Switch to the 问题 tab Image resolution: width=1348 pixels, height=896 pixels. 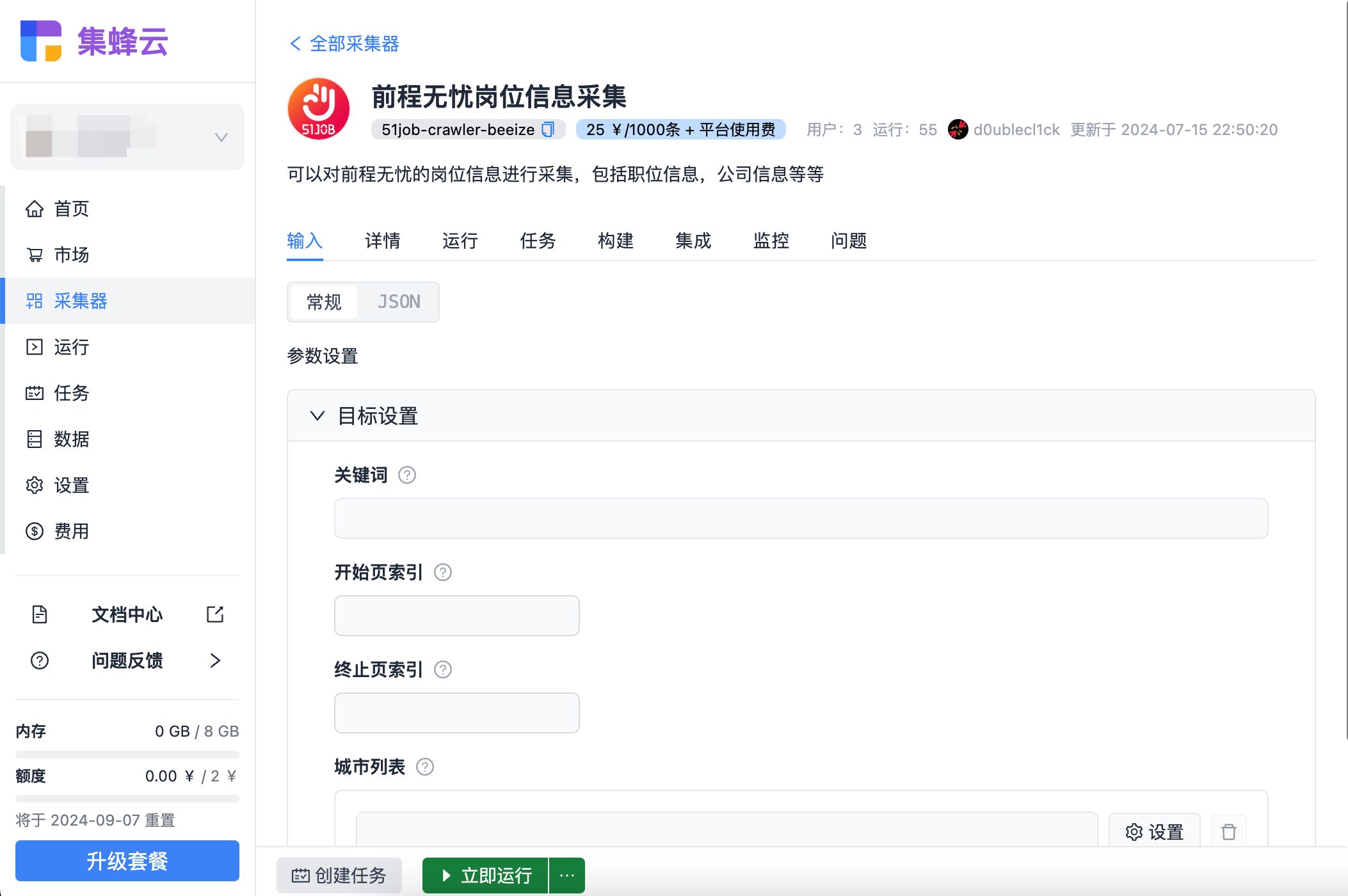tap(849, 241)
